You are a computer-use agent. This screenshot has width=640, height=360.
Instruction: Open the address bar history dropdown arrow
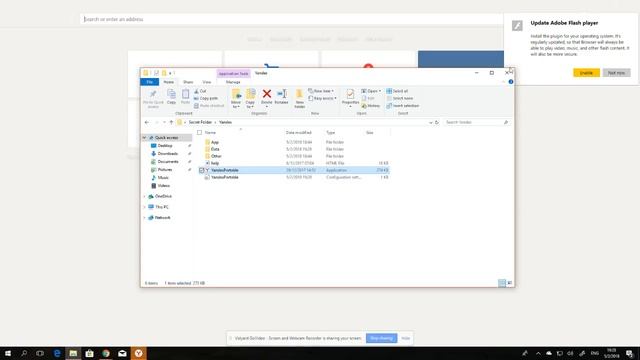point(431,122)
